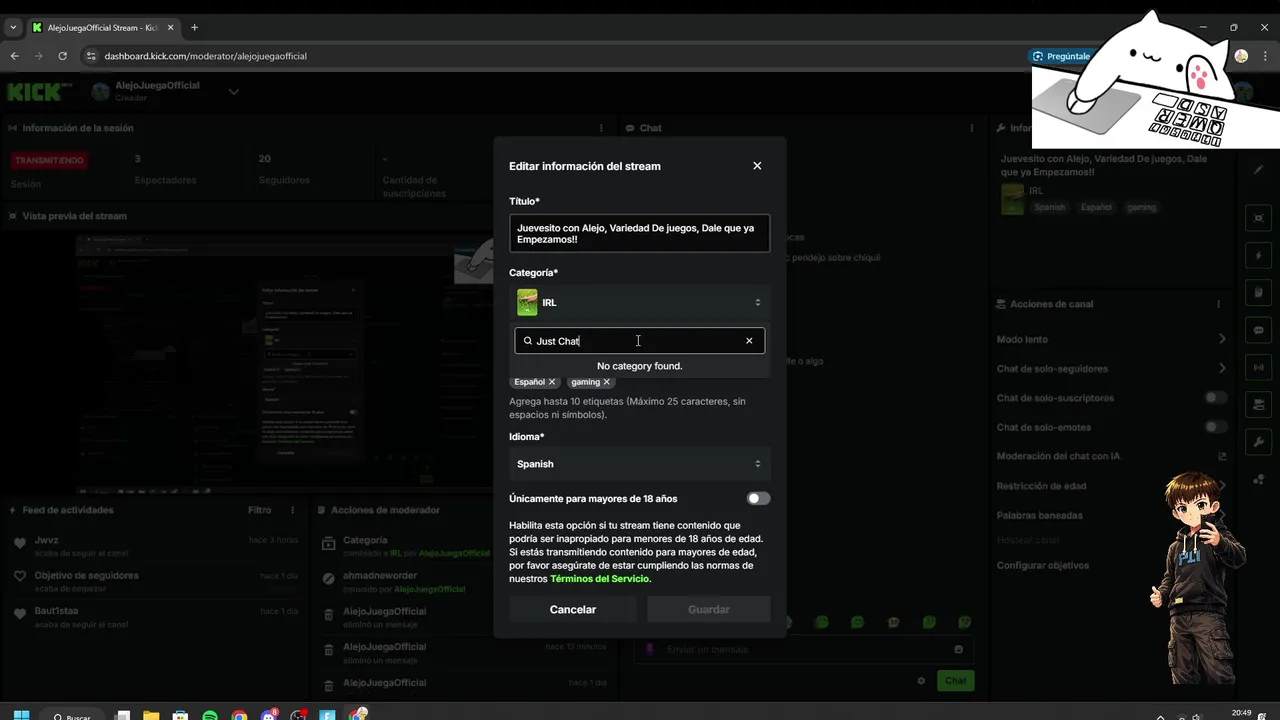Screen dimensions: 1280x720
Task: Click the goal icon beside Objetivo de seguidores
Action: point(19,577)
